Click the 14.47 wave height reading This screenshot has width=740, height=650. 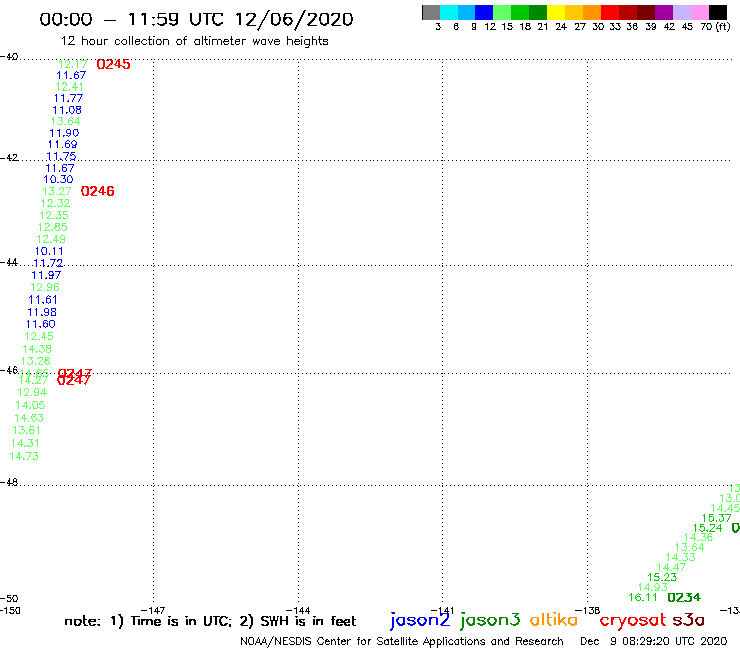click(x=671, y=567)
